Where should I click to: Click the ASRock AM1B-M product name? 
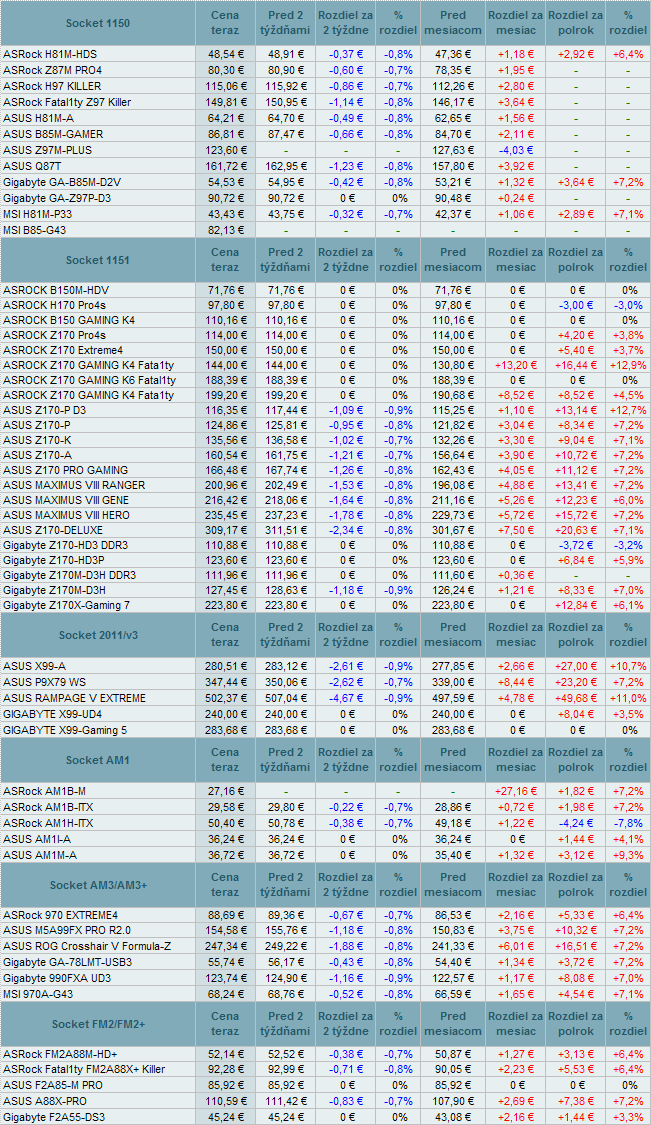[43, 791]
